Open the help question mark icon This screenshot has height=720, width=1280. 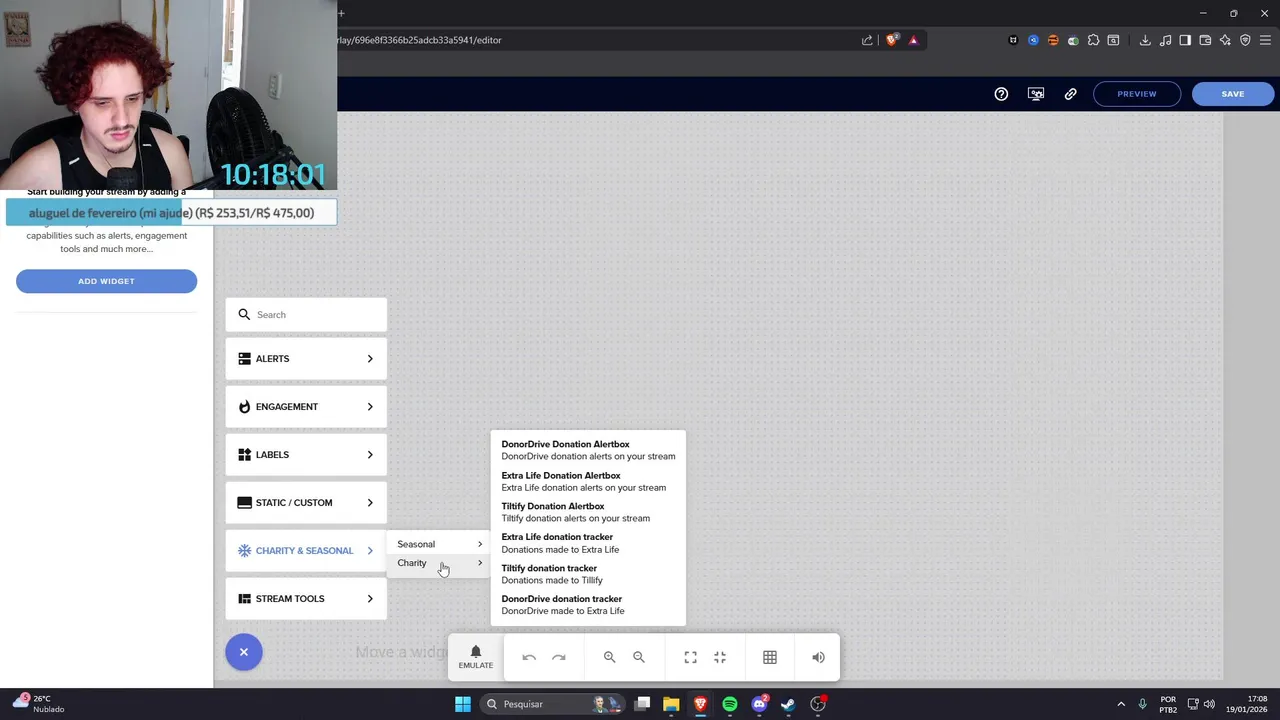tap(1001, 94)
